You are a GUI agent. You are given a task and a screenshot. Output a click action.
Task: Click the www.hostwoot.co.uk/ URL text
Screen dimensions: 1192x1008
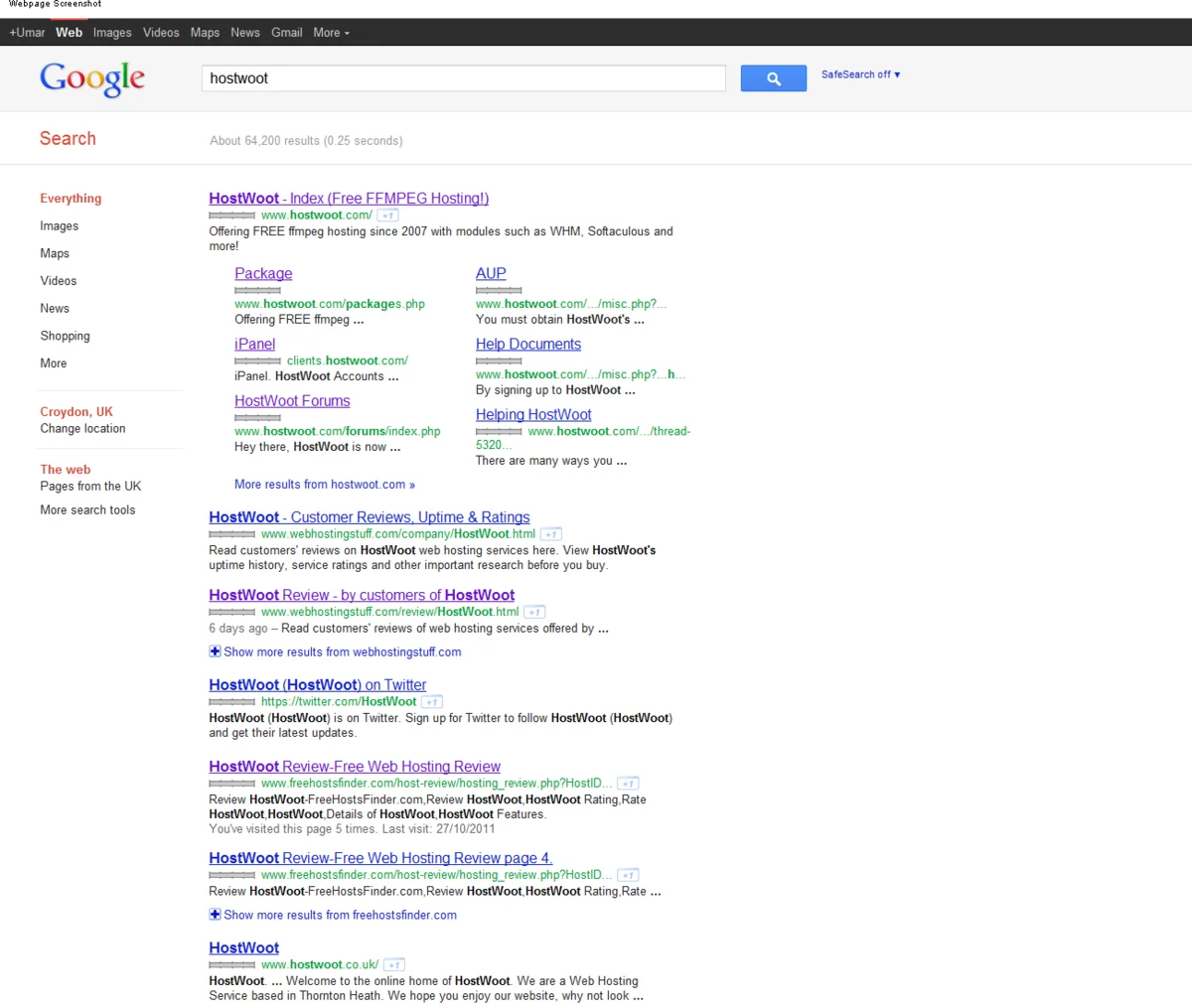pos(320,965)
